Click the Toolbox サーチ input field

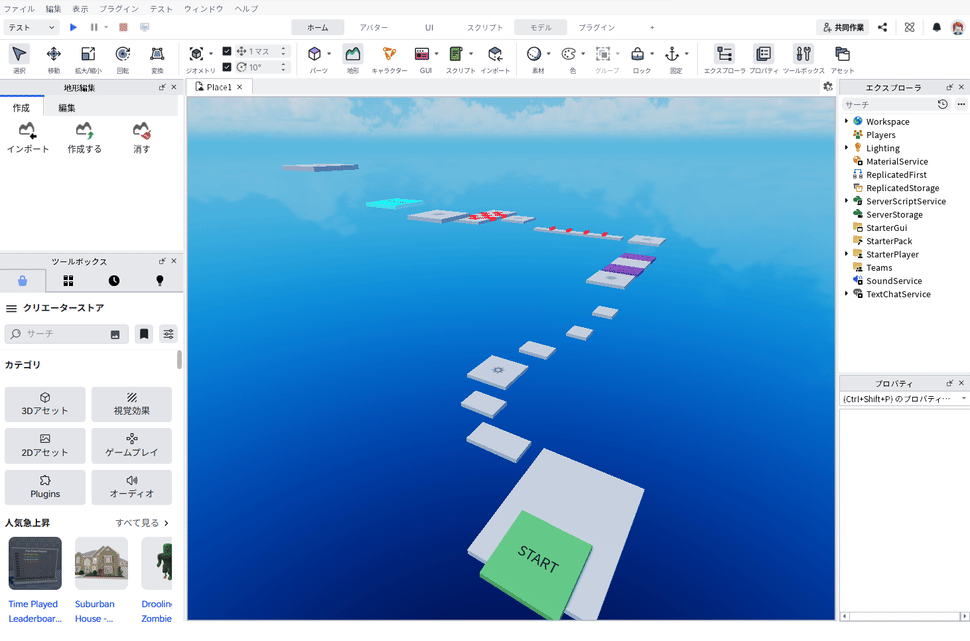67,334
